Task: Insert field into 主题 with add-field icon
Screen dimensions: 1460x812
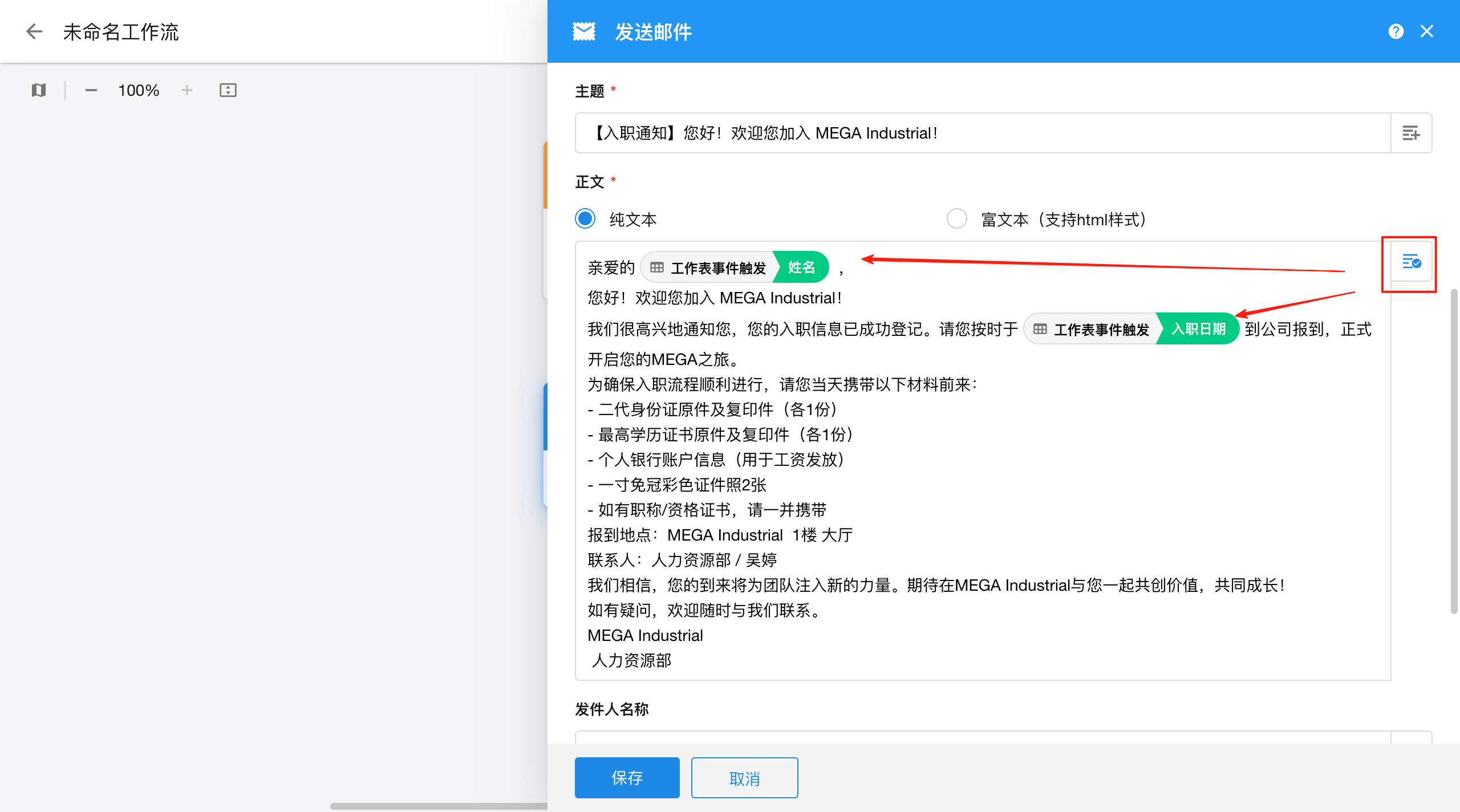Action: [x=1411, y=133]
